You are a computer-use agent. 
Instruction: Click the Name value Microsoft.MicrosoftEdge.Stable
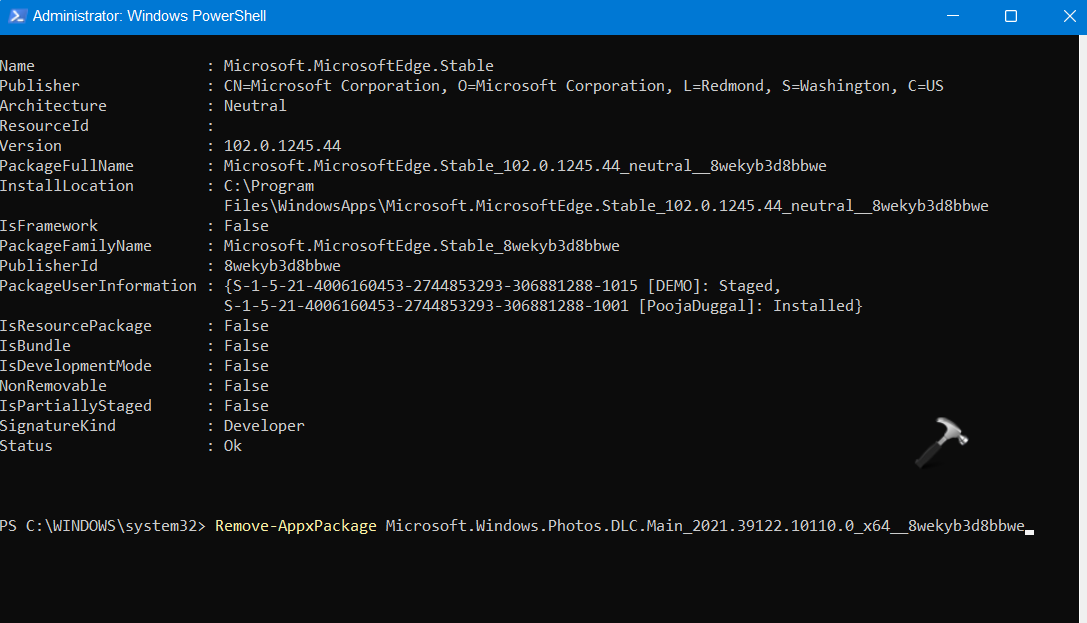[358, 66]
